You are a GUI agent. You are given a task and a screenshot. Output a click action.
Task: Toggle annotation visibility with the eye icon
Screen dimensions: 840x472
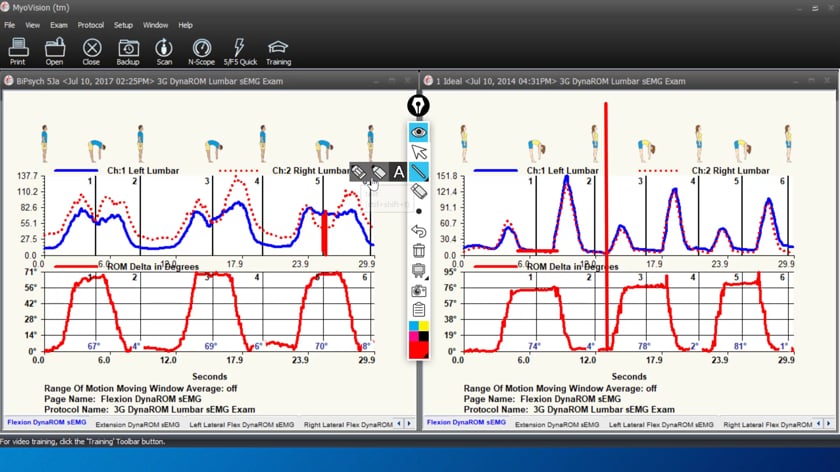418,132
